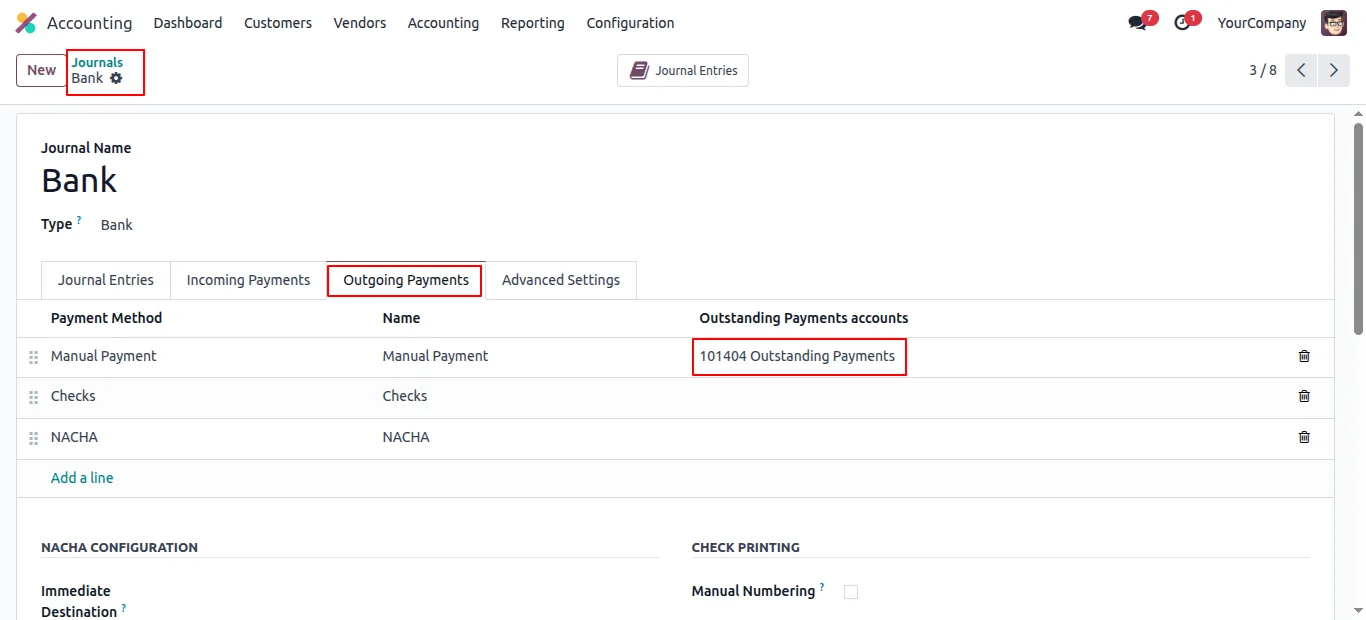Open the Reporting menu

tap(533, 23)
